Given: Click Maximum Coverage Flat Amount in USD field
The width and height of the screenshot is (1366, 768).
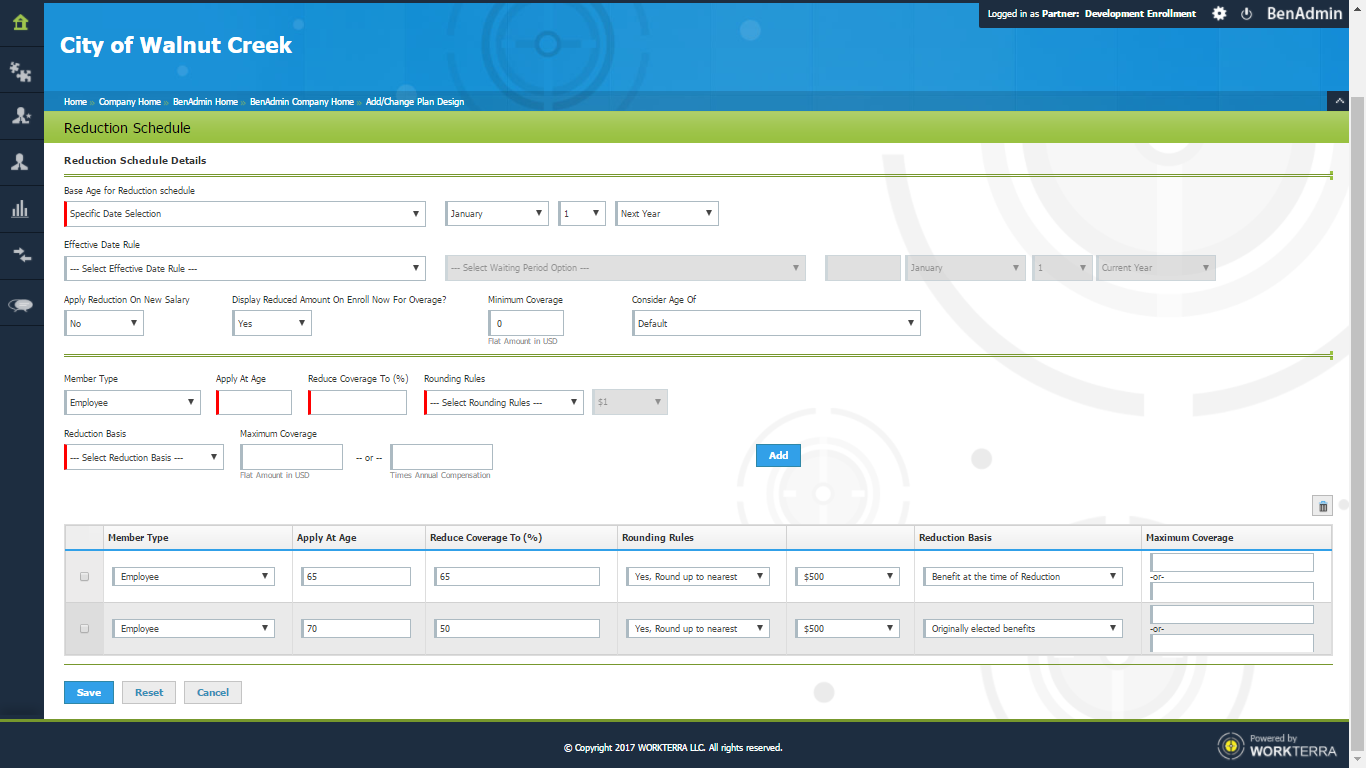Looking at the screenshot, I should point(292,457).
